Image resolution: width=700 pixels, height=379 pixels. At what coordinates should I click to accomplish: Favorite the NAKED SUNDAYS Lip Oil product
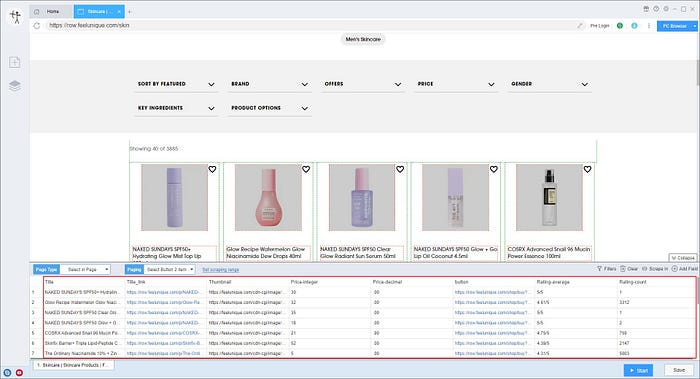click(494, 169)
